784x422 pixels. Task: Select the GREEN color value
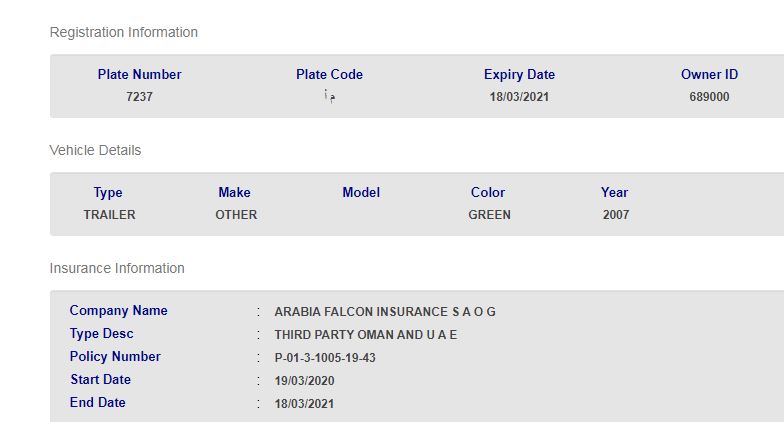[489, 215]
